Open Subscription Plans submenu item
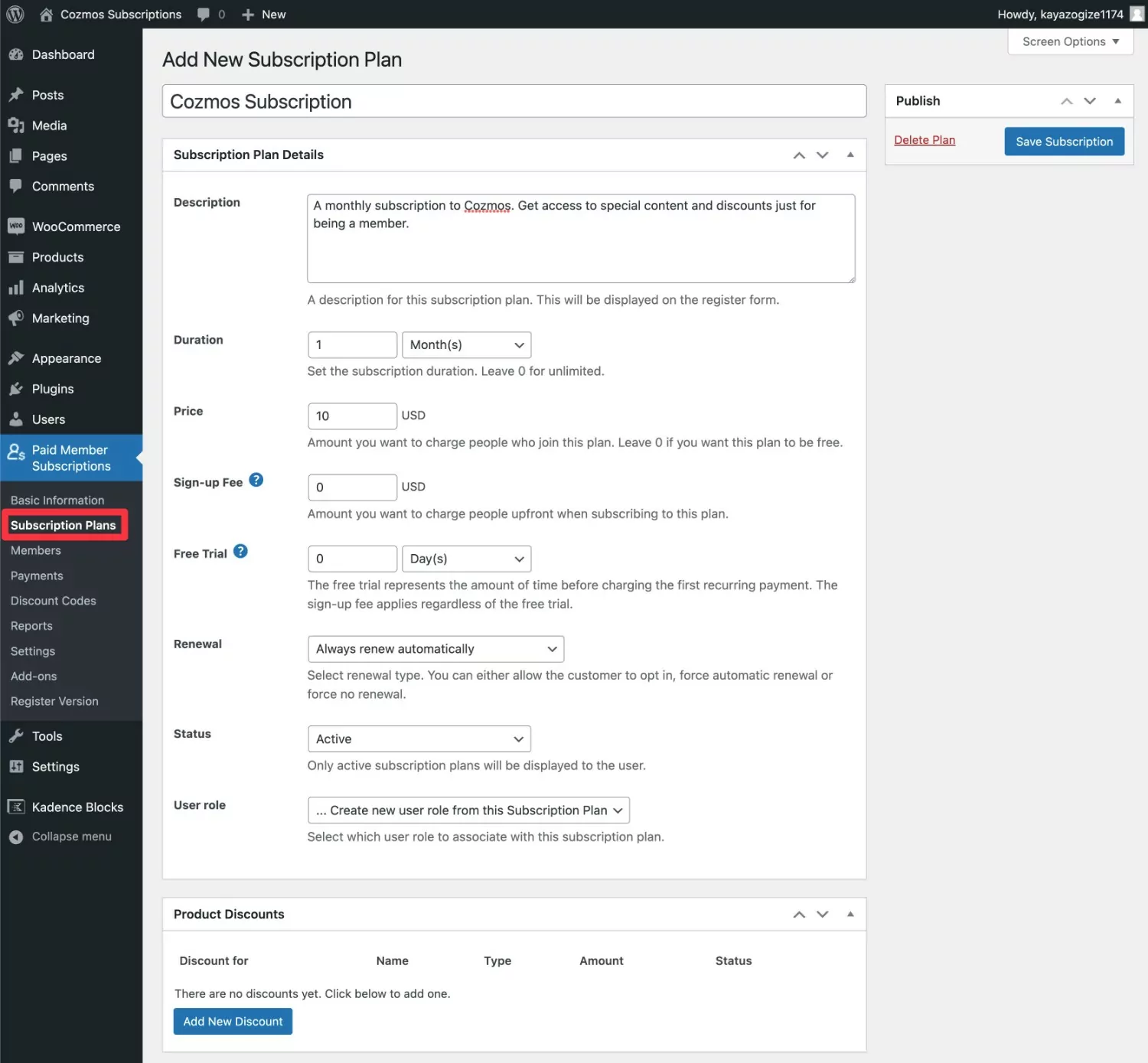This screenshot has height=1063, width=1148. 63,526
